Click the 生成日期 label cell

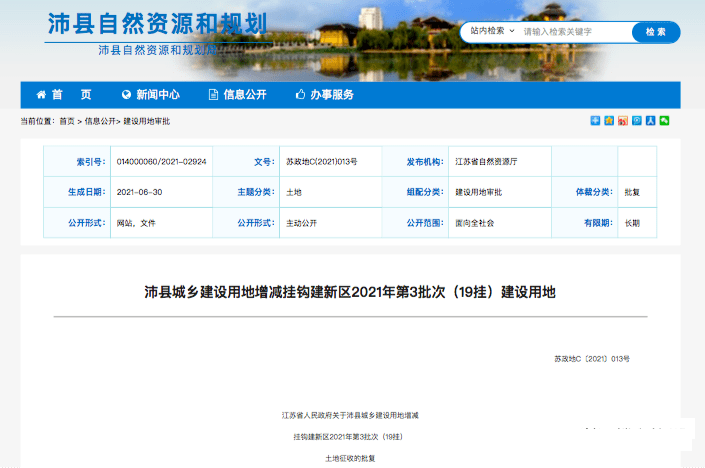77,192
